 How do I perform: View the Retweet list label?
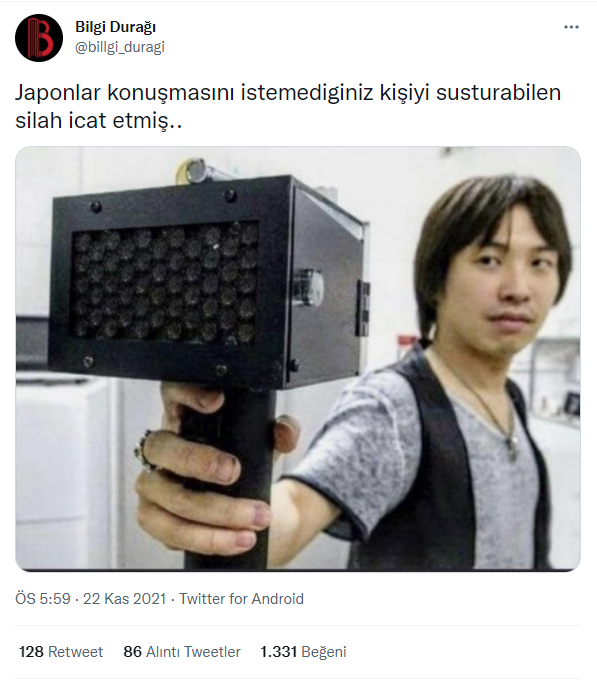click(x=75, y=652)
